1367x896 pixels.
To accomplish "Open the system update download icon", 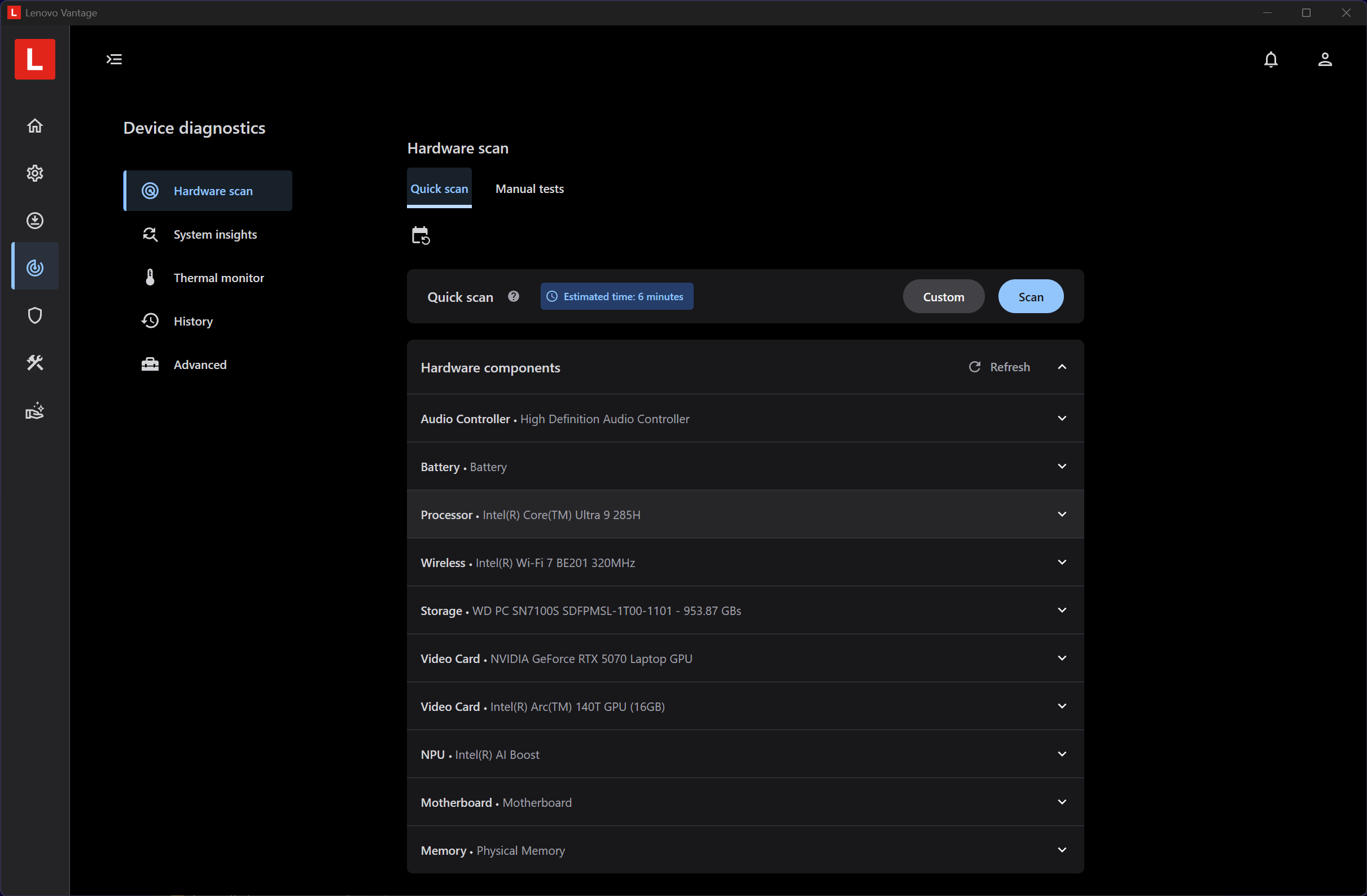I will pyautogui.click(x=35, y=221).
